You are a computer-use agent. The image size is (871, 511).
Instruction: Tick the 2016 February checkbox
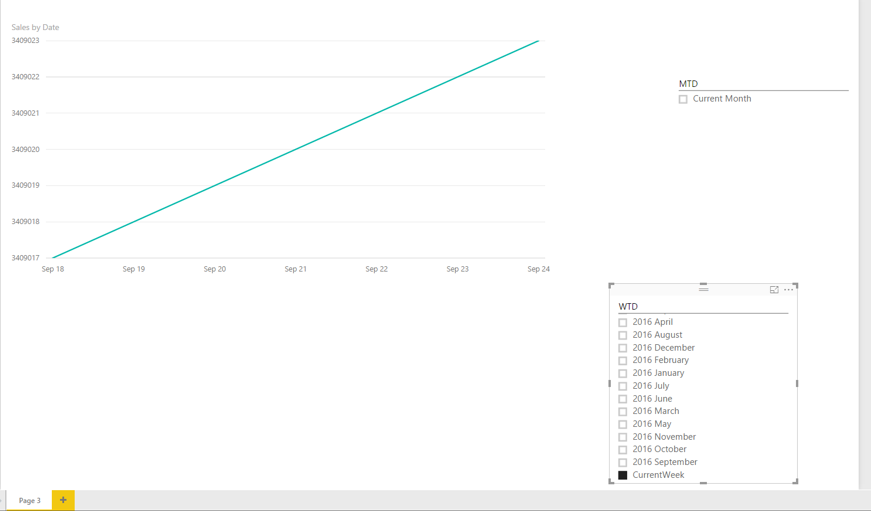tap(623, 360)
